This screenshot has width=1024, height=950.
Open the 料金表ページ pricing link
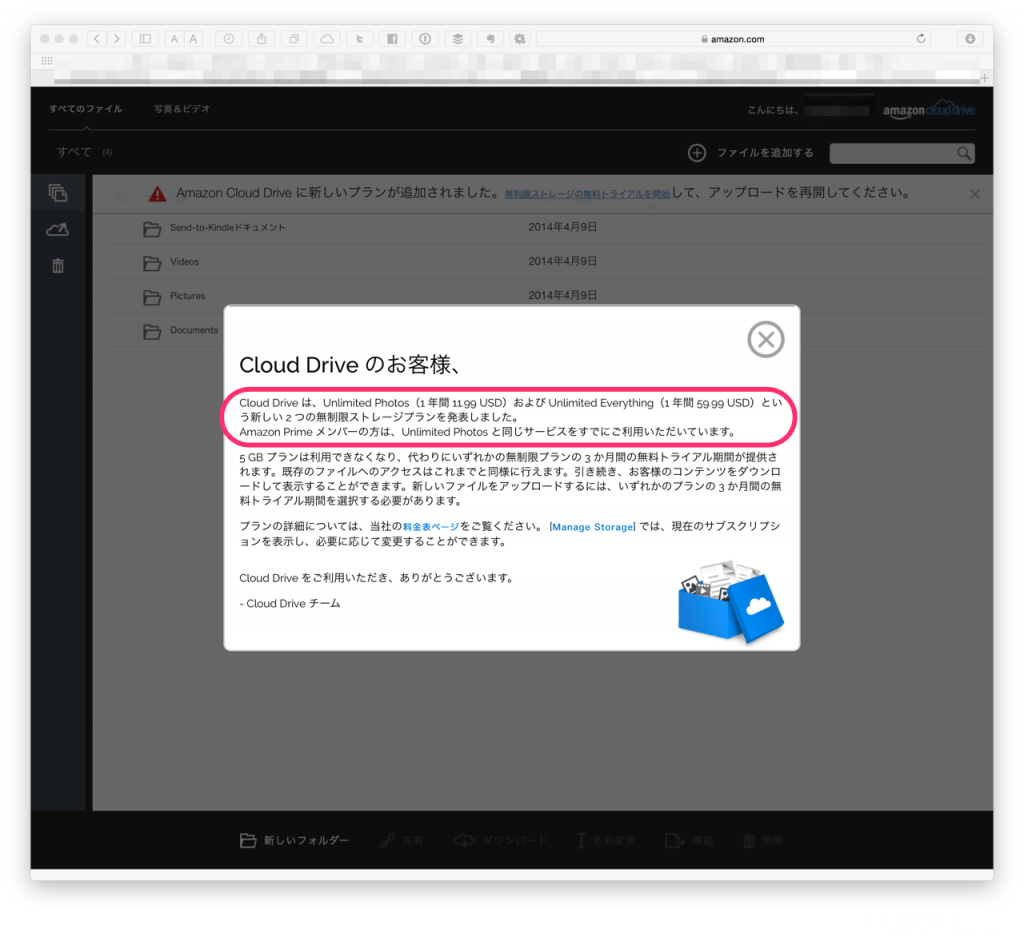tap(431, 527)
